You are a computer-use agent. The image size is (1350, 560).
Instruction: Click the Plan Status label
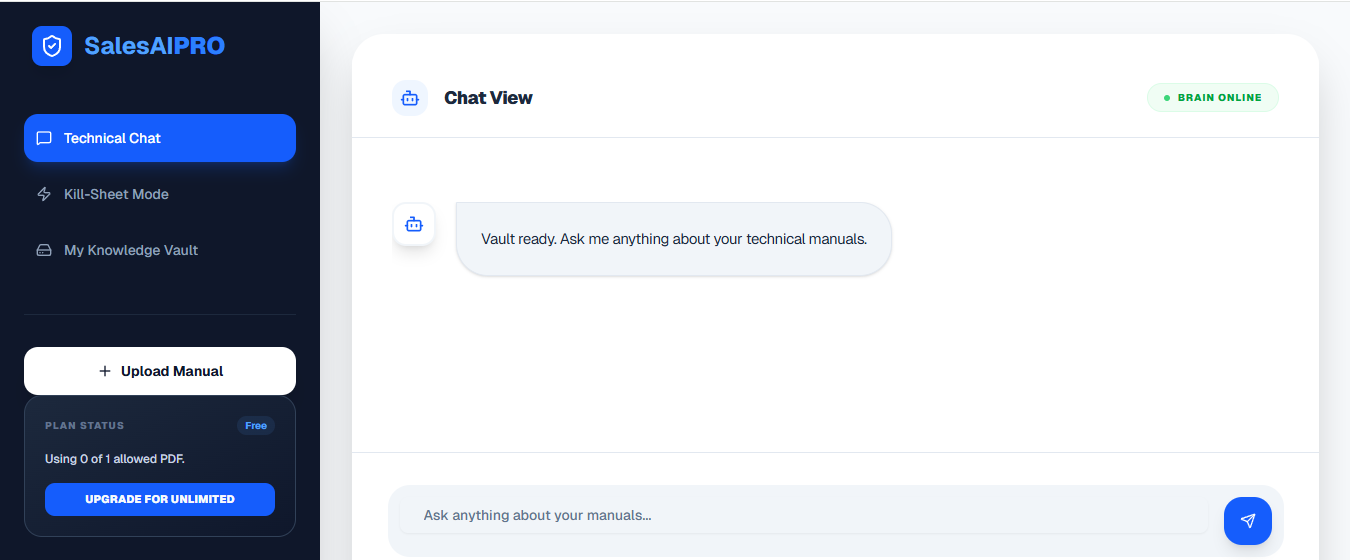[85, 426]
